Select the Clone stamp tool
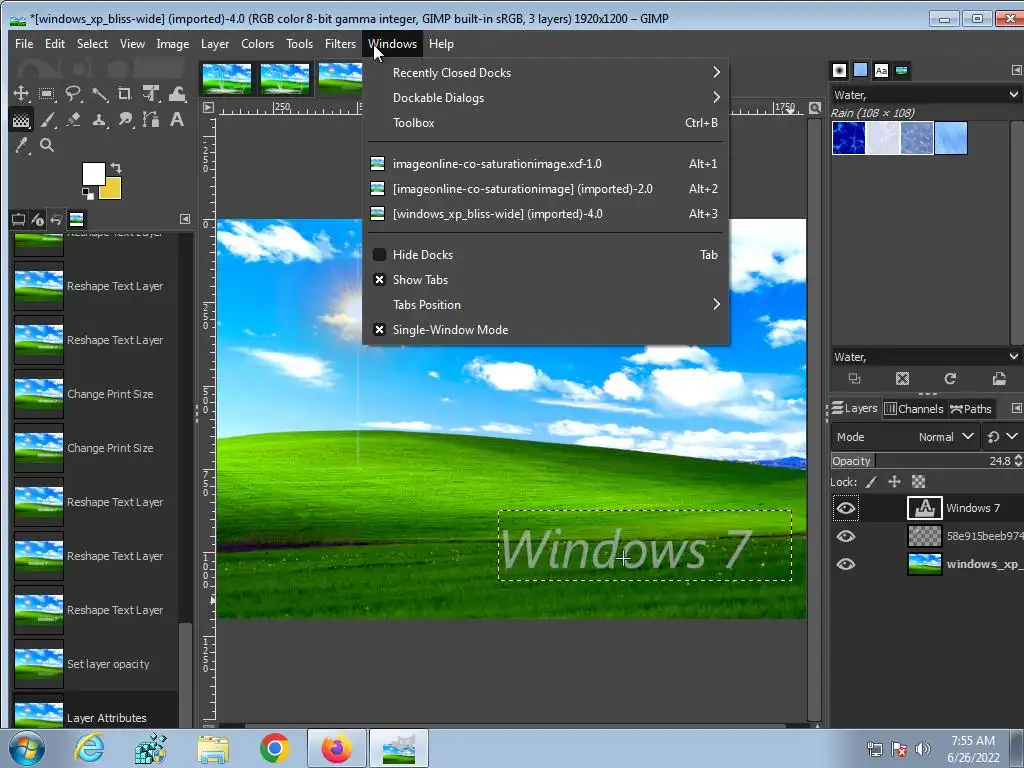The width and height of the screenshot is (1024, 768). coord(99,120)
